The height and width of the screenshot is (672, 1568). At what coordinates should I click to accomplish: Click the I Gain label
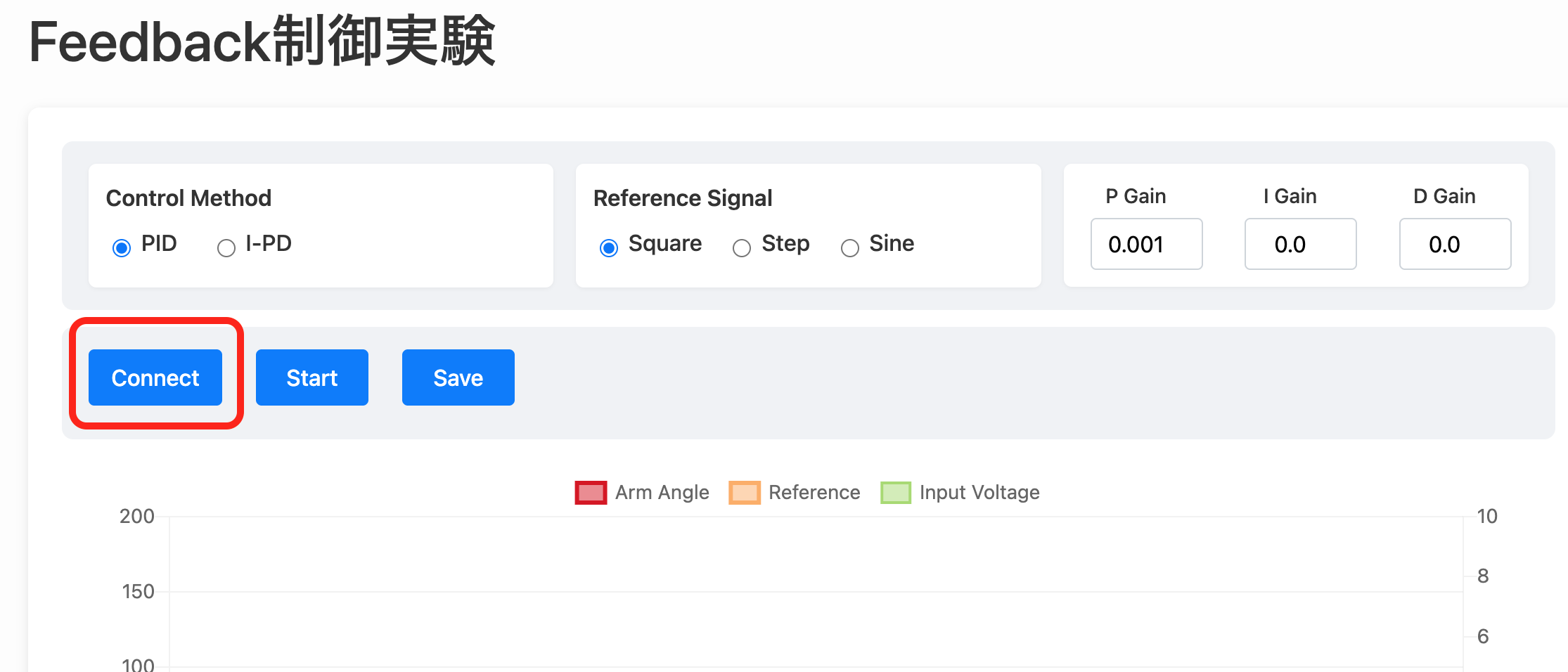[x=1290, y=196]
